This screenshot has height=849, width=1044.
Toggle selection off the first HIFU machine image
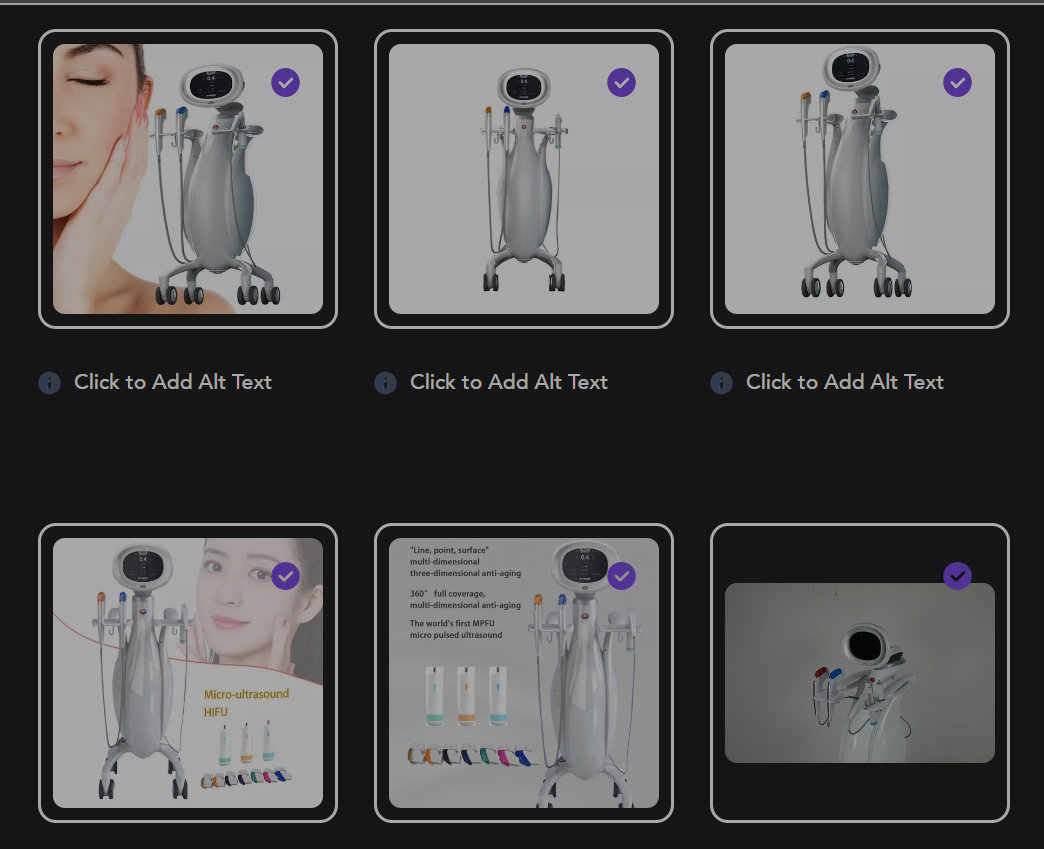(285, 83)
